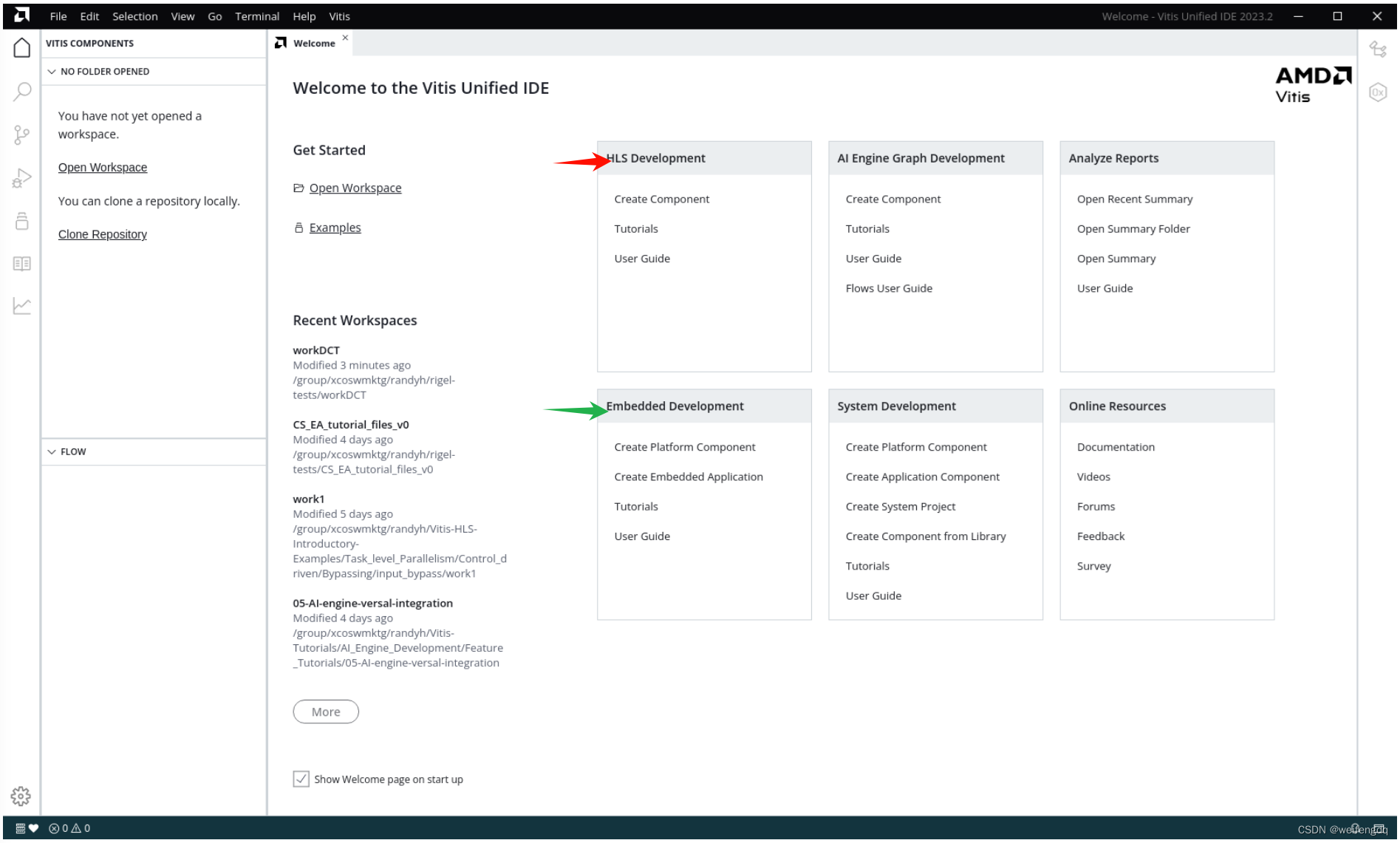Open User Guide under HLS Development
This screenshot has width=1400, height=843.
click(642, 259)
